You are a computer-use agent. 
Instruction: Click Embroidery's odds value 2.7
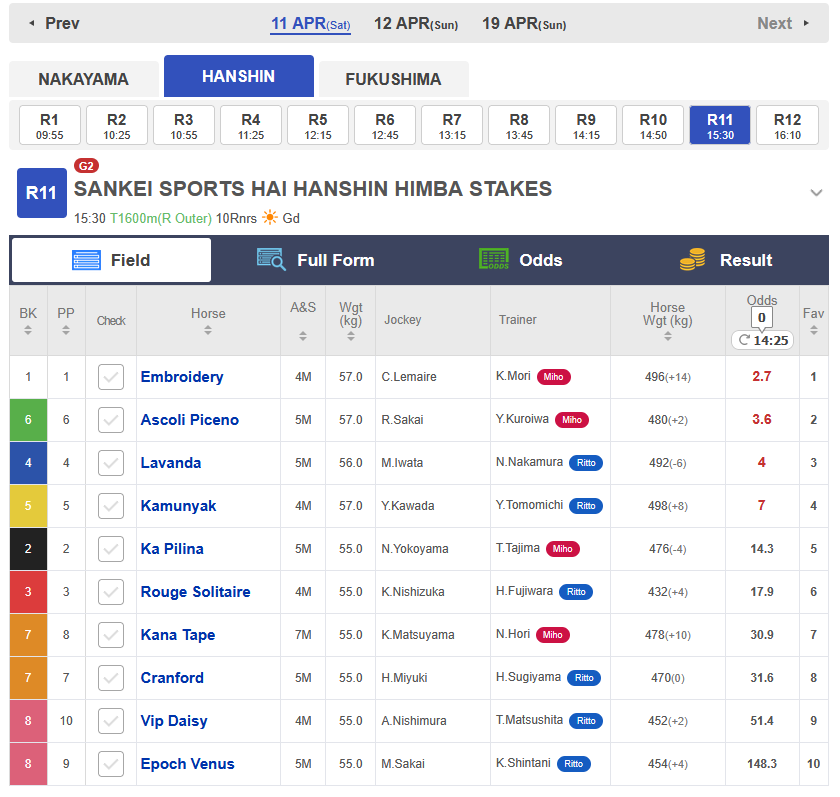click(762, 377)
